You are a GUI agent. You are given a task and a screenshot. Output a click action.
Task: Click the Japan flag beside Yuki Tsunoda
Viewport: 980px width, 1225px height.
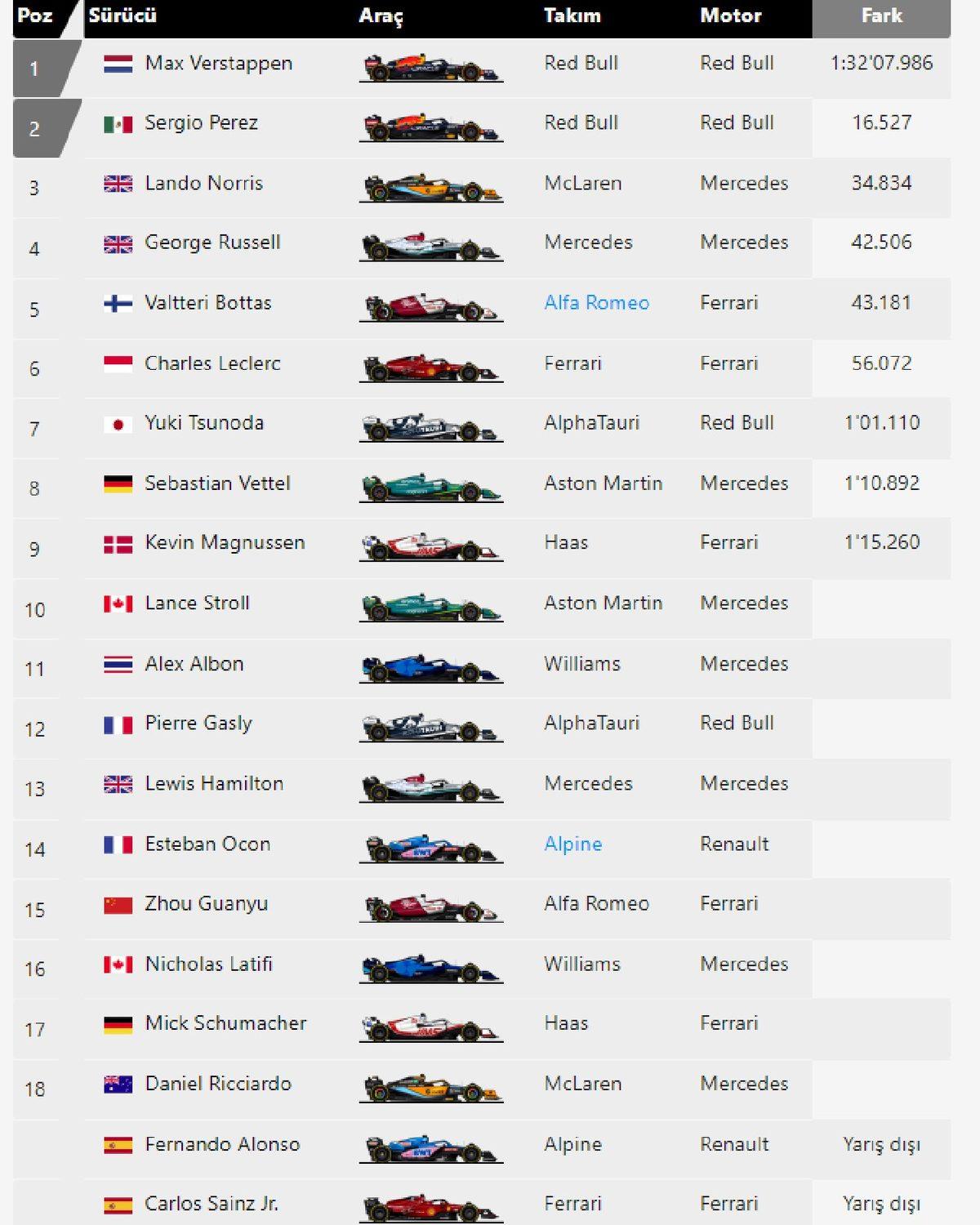tap(118, 424)
